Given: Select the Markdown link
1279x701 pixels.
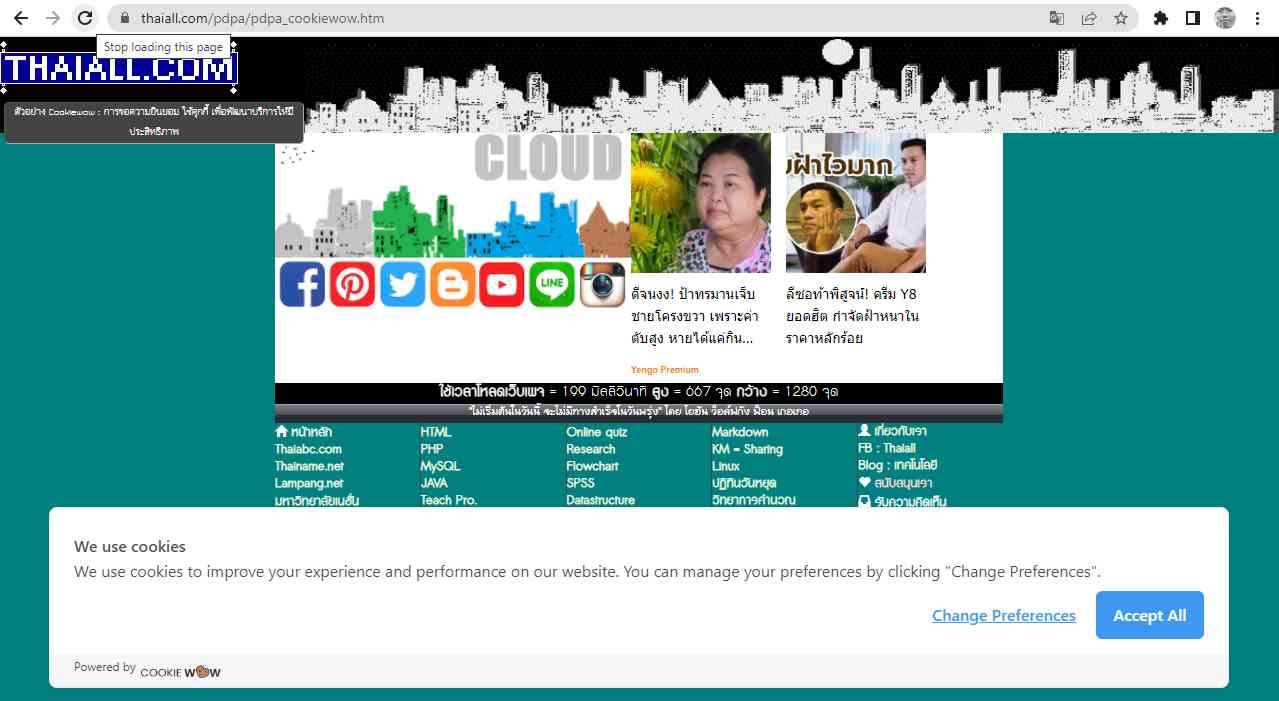Looking at the screenshot, I should pyautogui.click(x=740, y=432).
